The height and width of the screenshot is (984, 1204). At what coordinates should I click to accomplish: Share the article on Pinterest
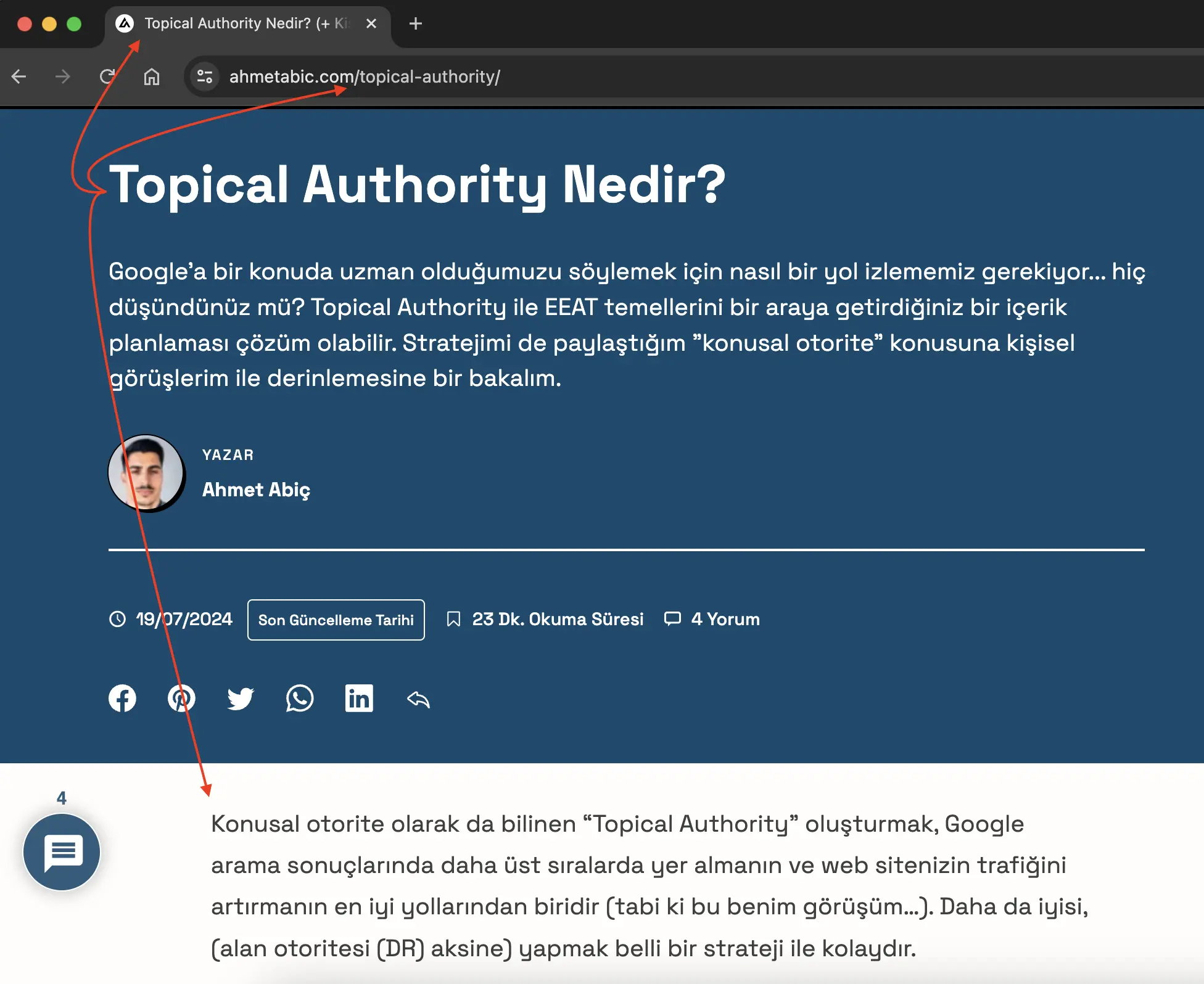click(x=181, y=699)
